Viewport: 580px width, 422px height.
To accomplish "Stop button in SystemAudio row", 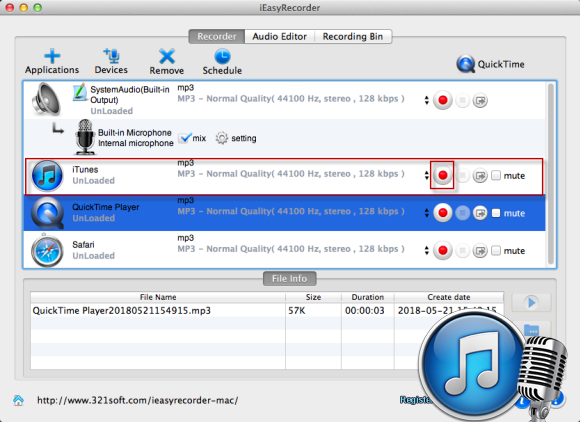I will tap(462, 100).
